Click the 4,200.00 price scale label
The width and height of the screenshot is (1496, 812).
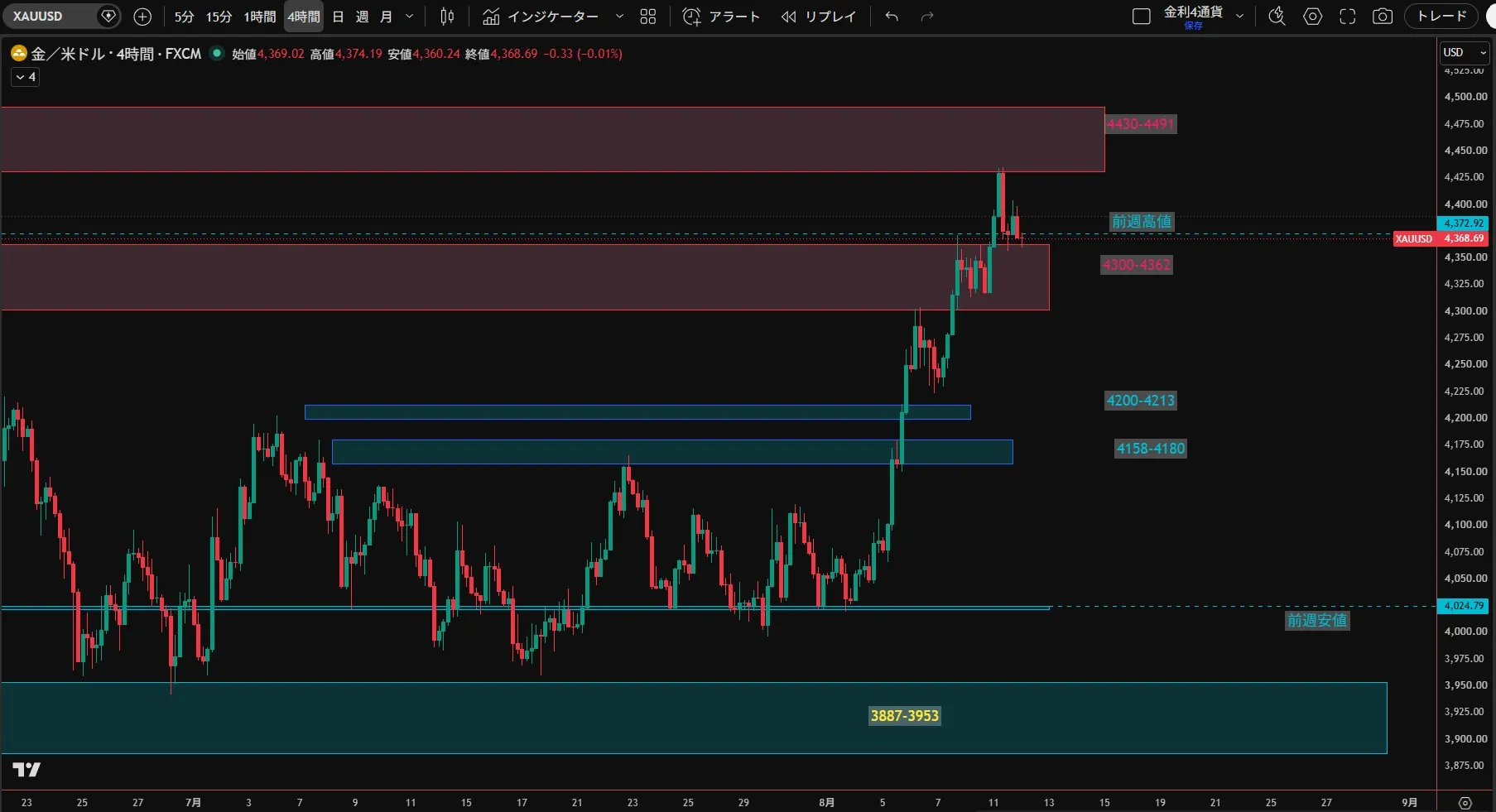1465,418
